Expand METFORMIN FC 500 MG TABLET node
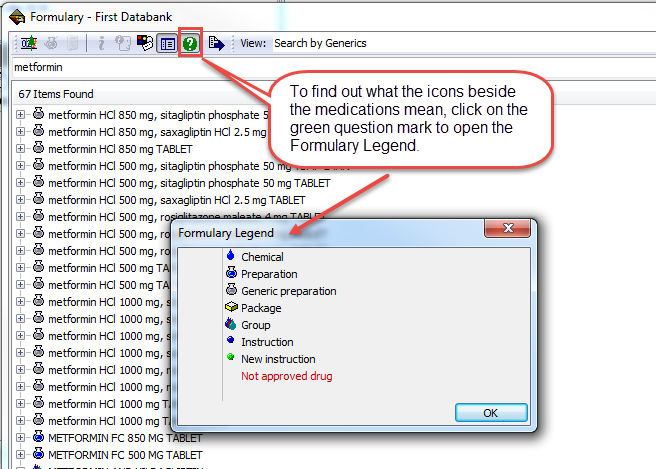656x469 pixels. coord(21,454)
